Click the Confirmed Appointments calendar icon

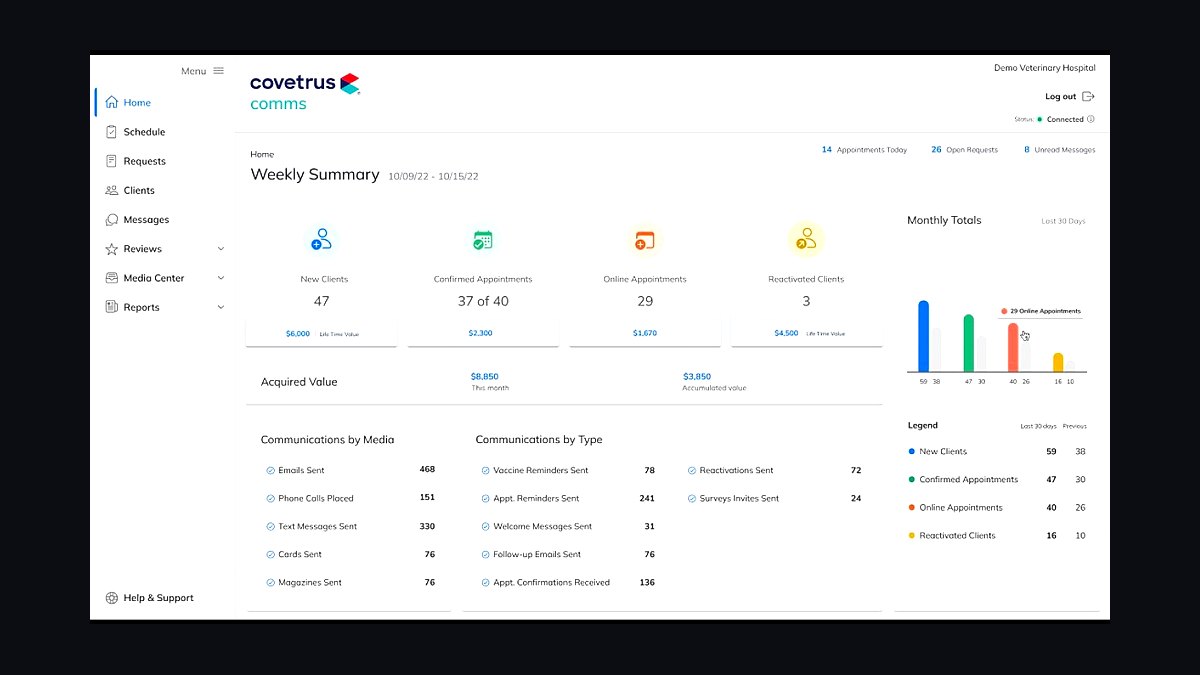483,240
